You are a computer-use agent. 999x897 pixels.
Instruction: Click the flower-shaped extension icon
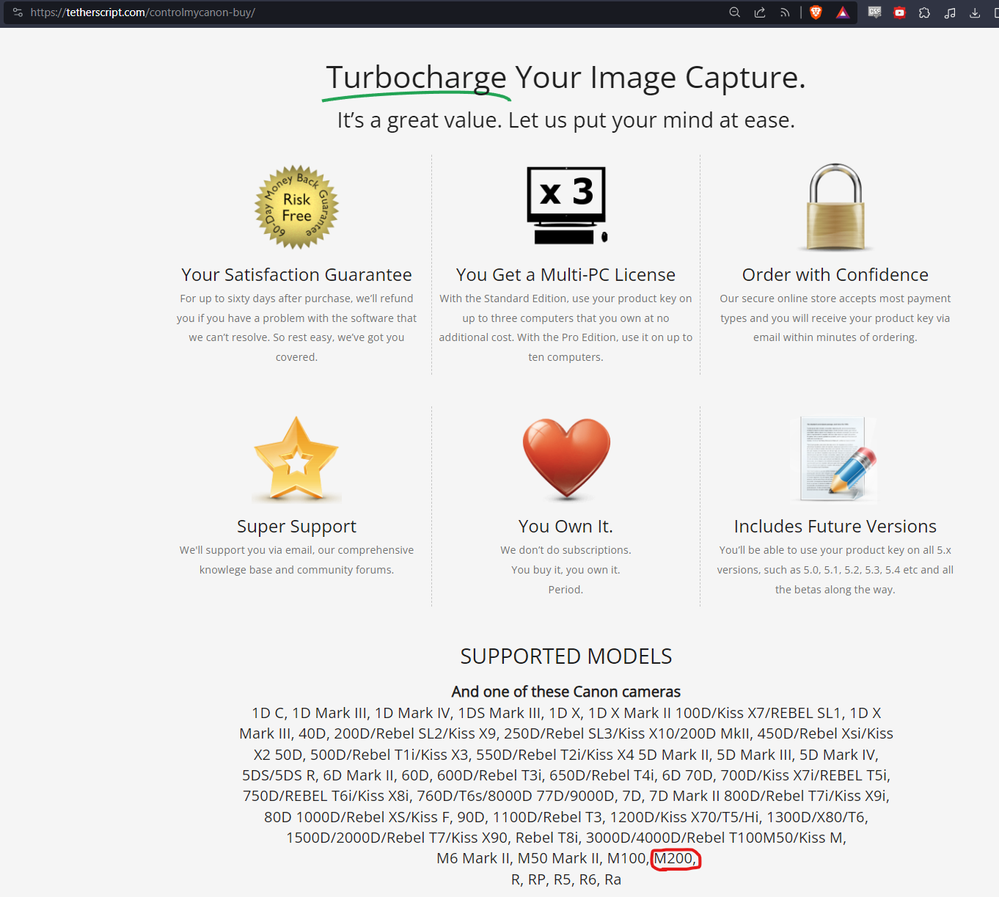pos(924,12)
